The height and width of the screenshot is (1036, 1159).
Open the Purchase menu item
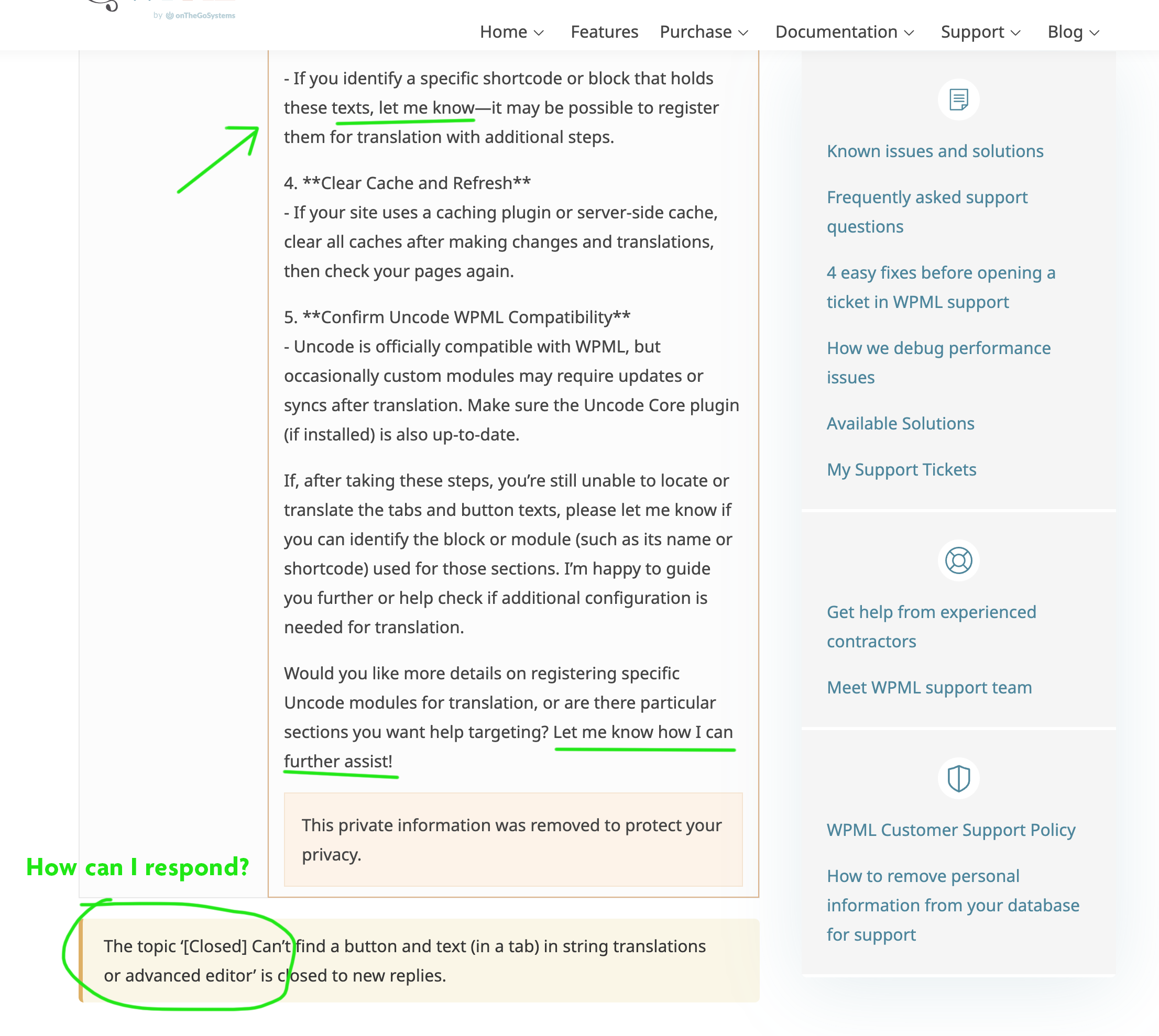click(695, 32)
